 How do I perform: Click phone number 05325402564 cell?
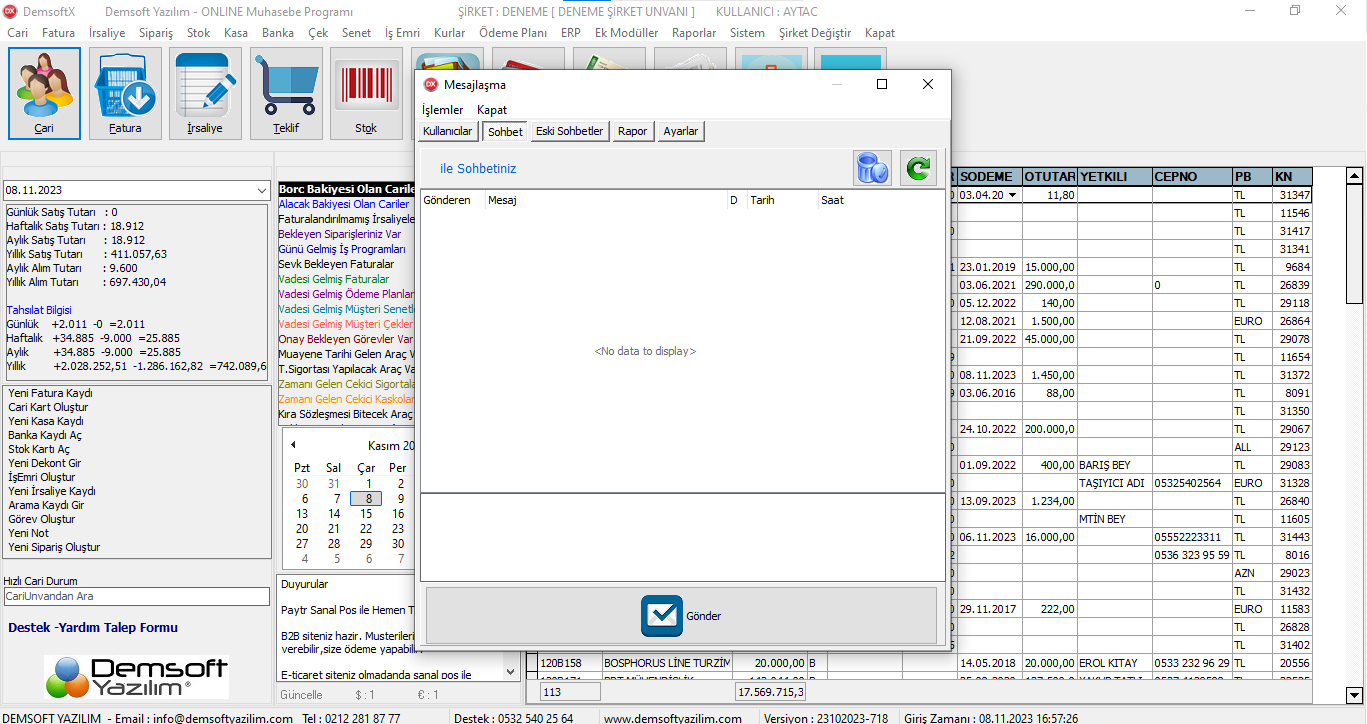[x=1192, y=483]
